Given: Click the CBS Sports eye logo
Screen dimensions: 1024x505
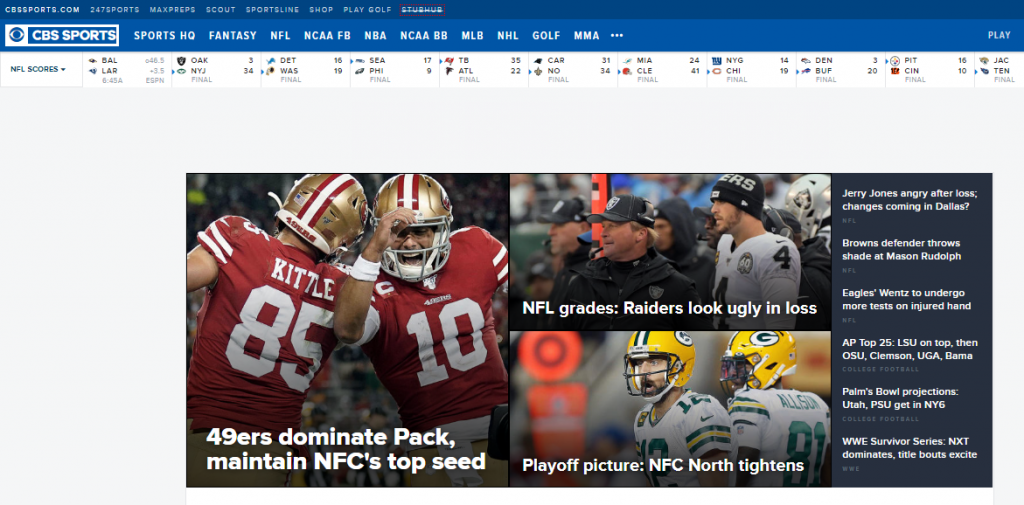Looking at the screenshot, I should click(x=17, y=36).
